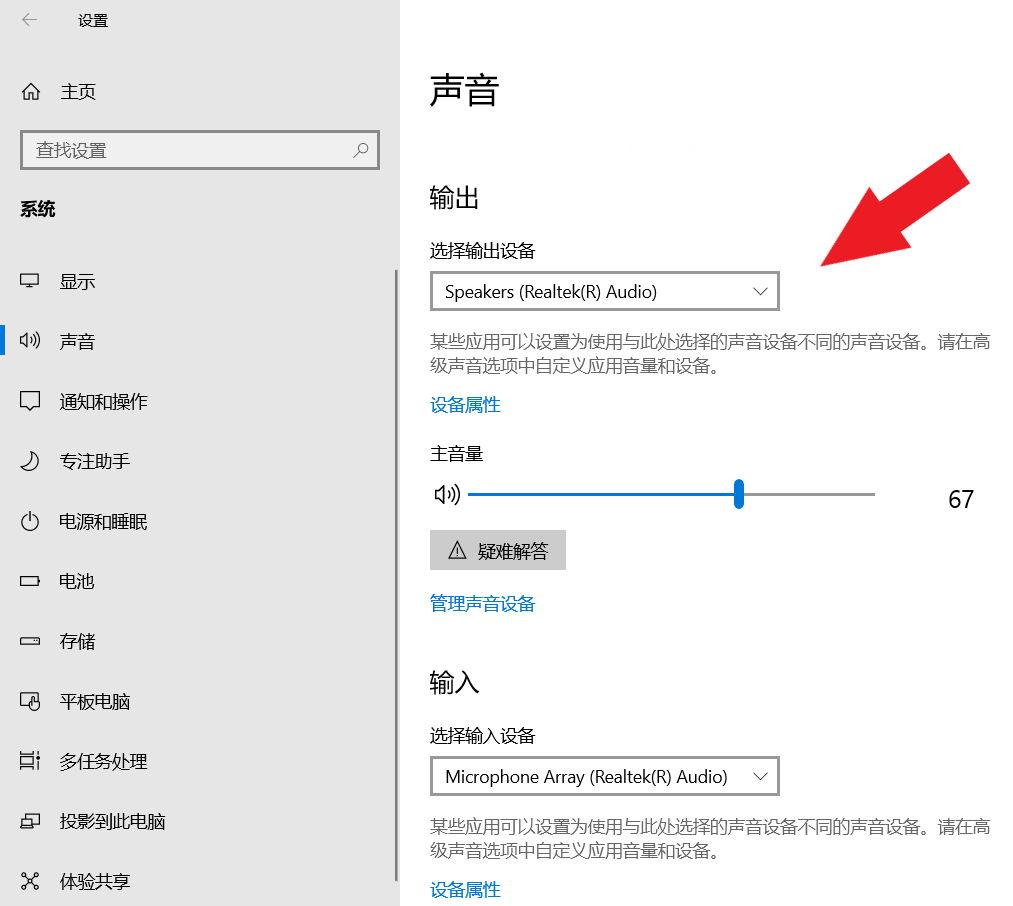Click the 设备属性 link under output
Image resolution: width=1013 pixels, height=906 pixels.
465,404
